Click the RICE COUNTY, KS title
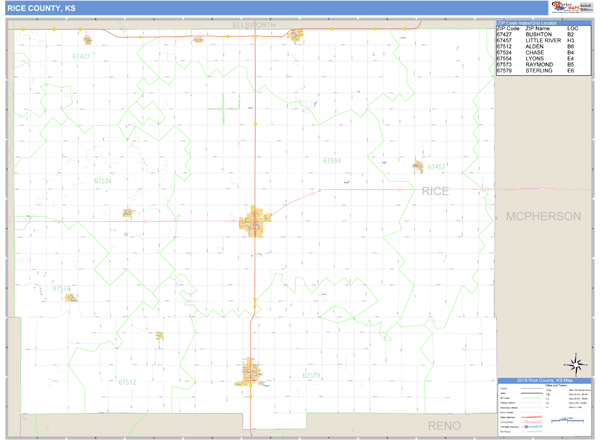 pos(41,8)
